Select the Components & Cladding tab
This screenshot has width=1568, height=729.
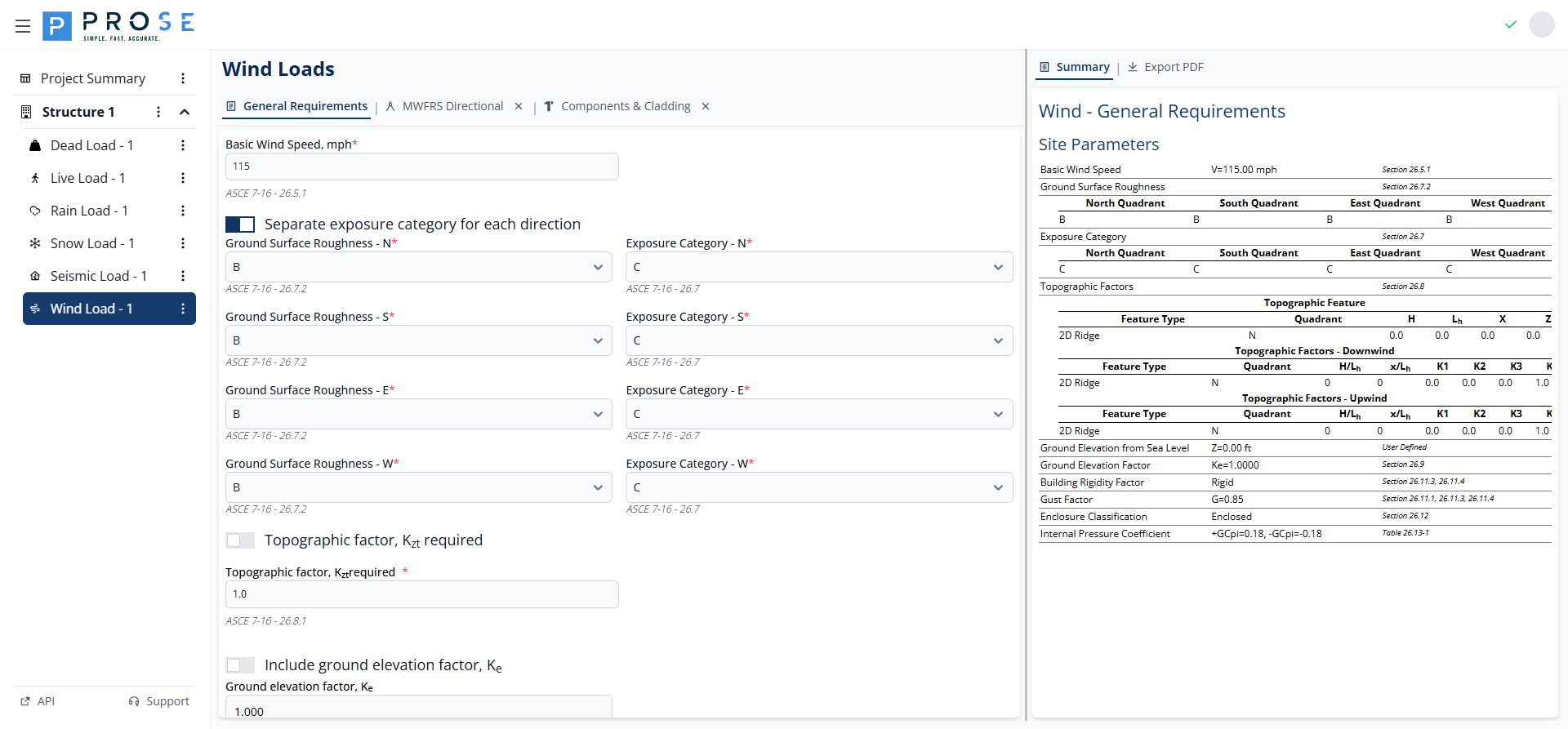tap(625, 106)
